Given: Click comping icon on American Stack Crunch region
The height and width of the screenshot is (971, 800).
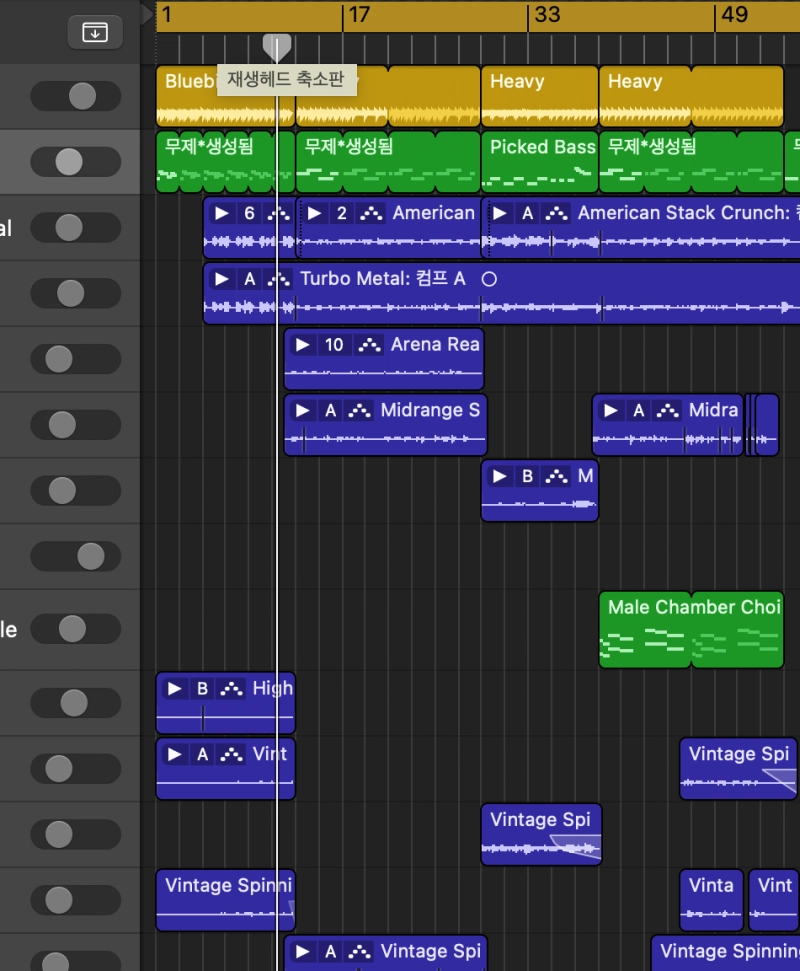Looking at the screenshot, I should pyautogui.click(x=559, y=213).
